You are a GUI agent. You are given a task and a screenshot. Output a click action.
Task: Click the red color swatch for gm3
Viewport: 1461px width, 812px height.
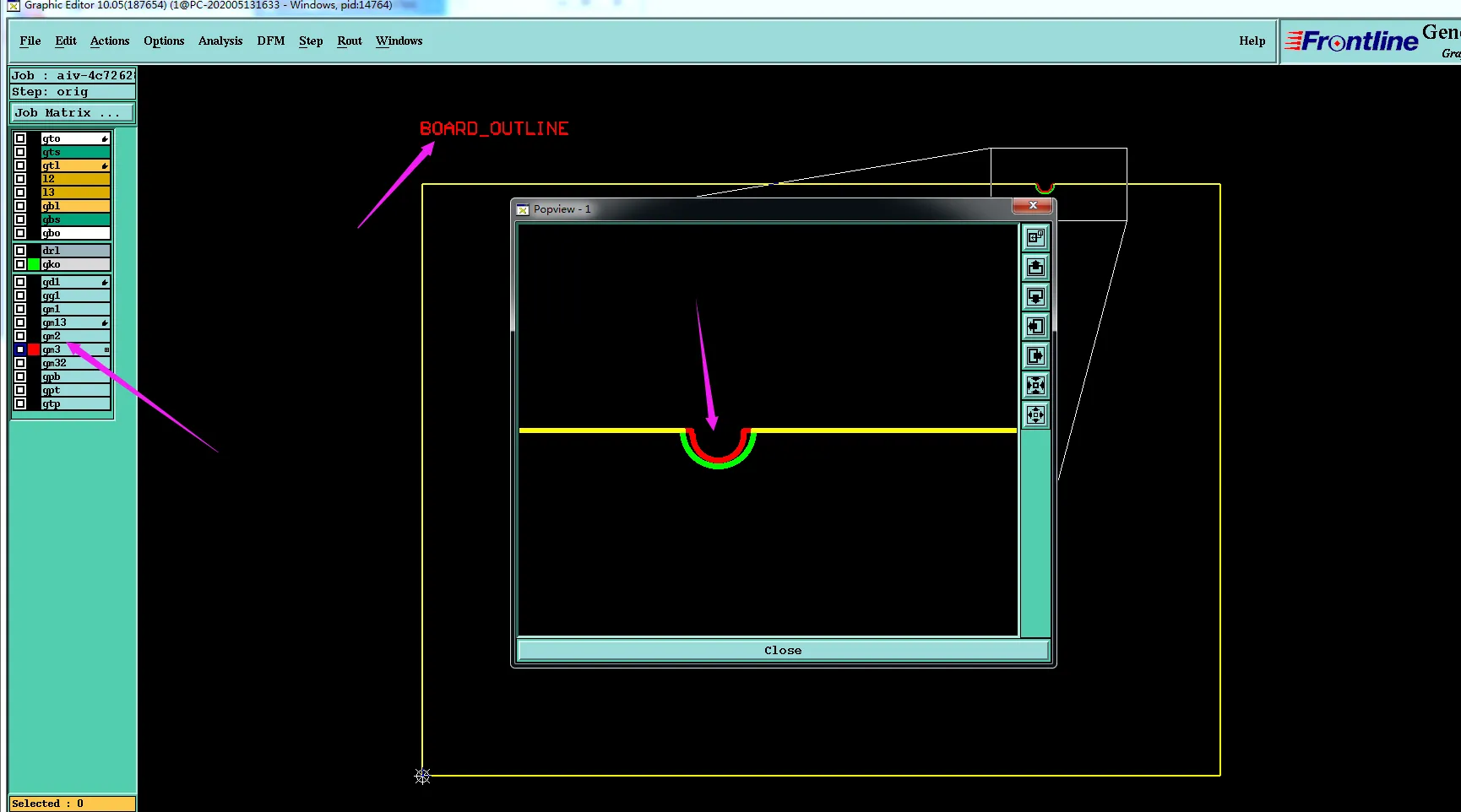pyautogui.click(x=34, y=349)
